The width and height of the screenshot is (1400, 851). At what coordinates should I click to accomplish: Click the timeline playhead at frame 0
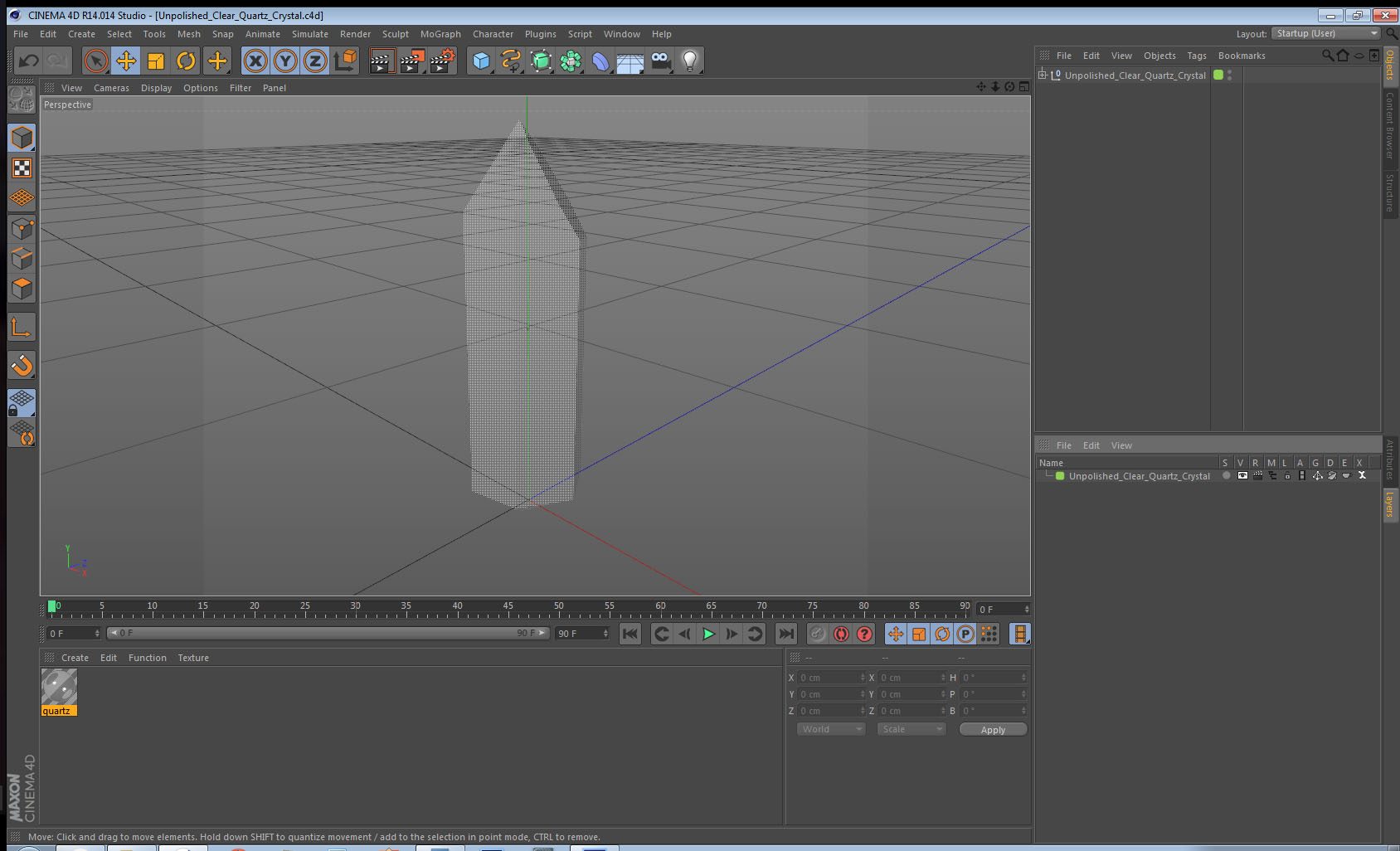click(x=52, y=606)
